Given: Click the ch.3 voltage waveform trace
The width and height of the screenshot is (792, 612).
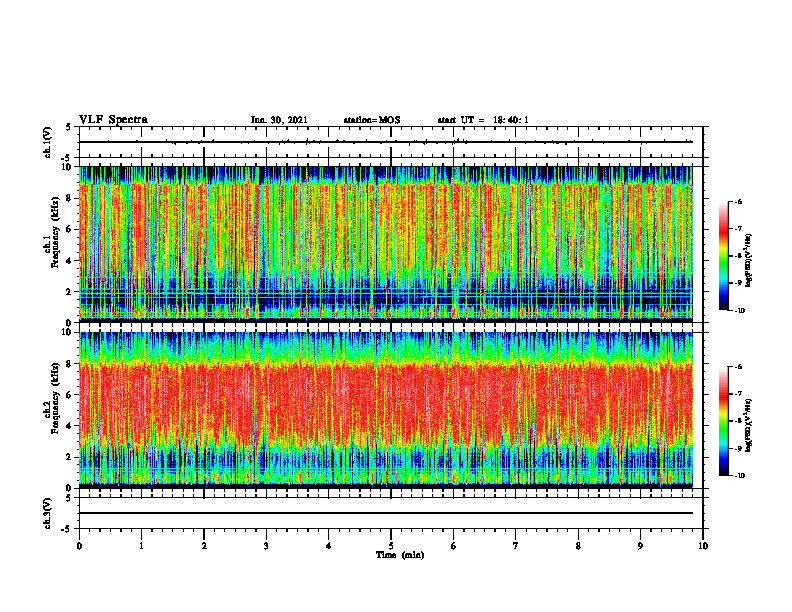Looking at the screenshot, I should [x=386, y=513].
